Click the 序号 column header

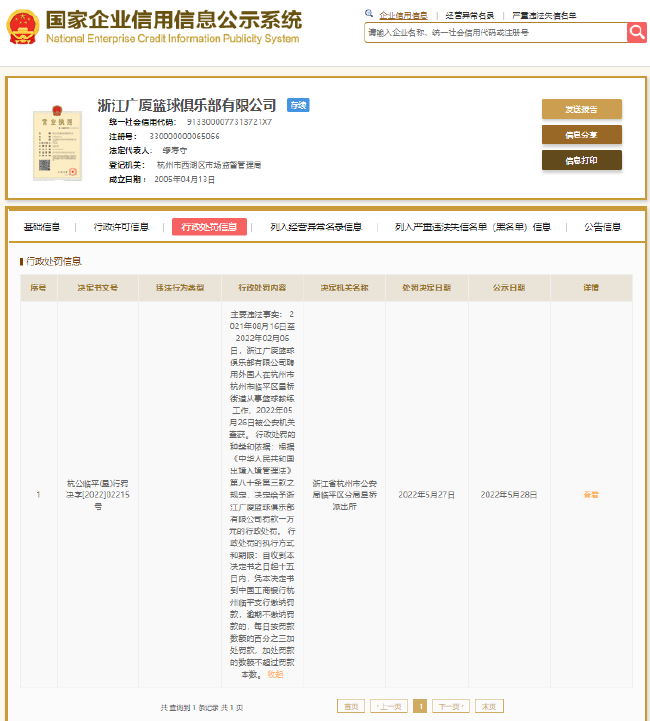[39, 288]
